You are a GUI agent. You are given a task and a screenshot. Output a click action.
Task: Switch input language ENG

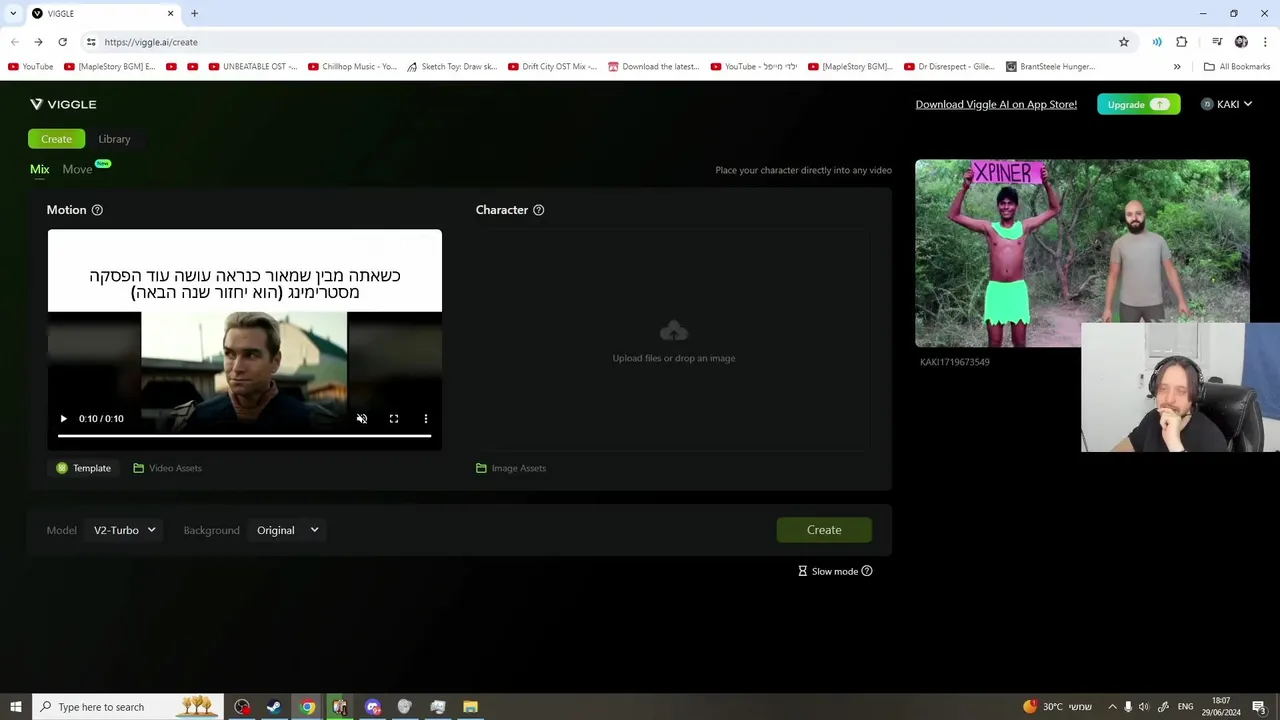(1185, 707)
